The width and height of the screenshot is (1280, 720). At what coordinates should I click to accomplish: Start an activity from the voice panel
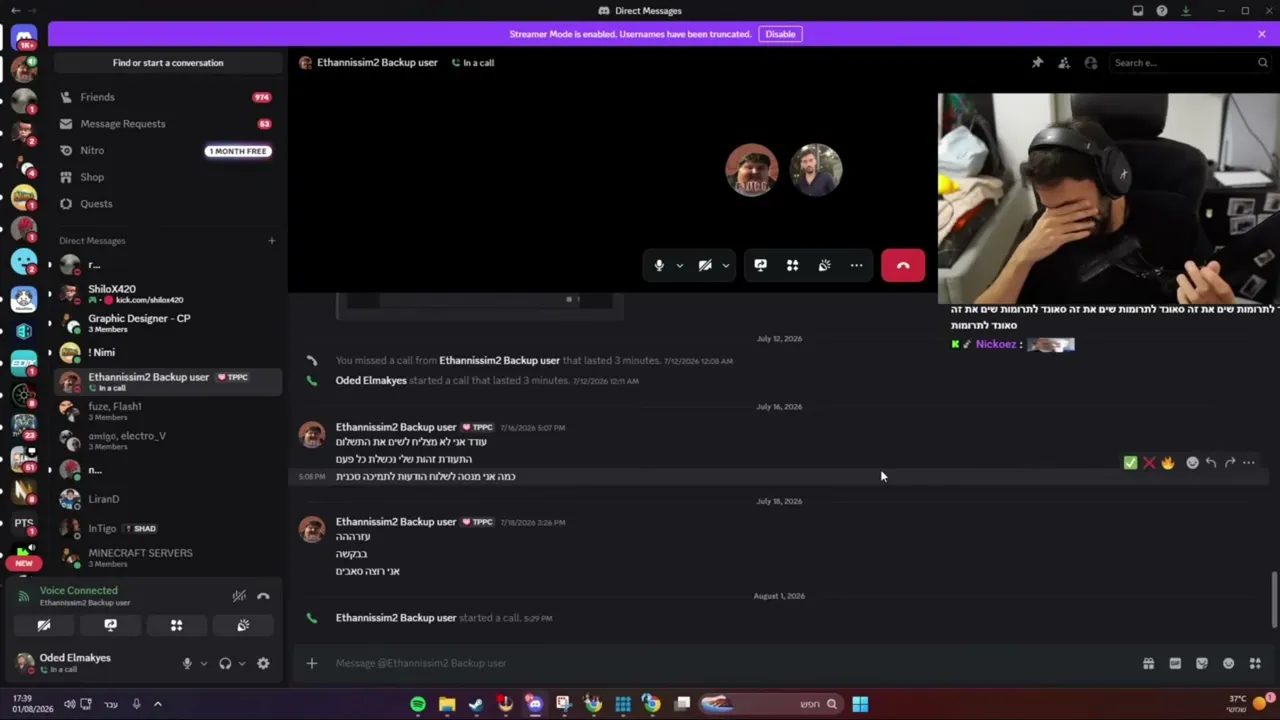(176, 625)
